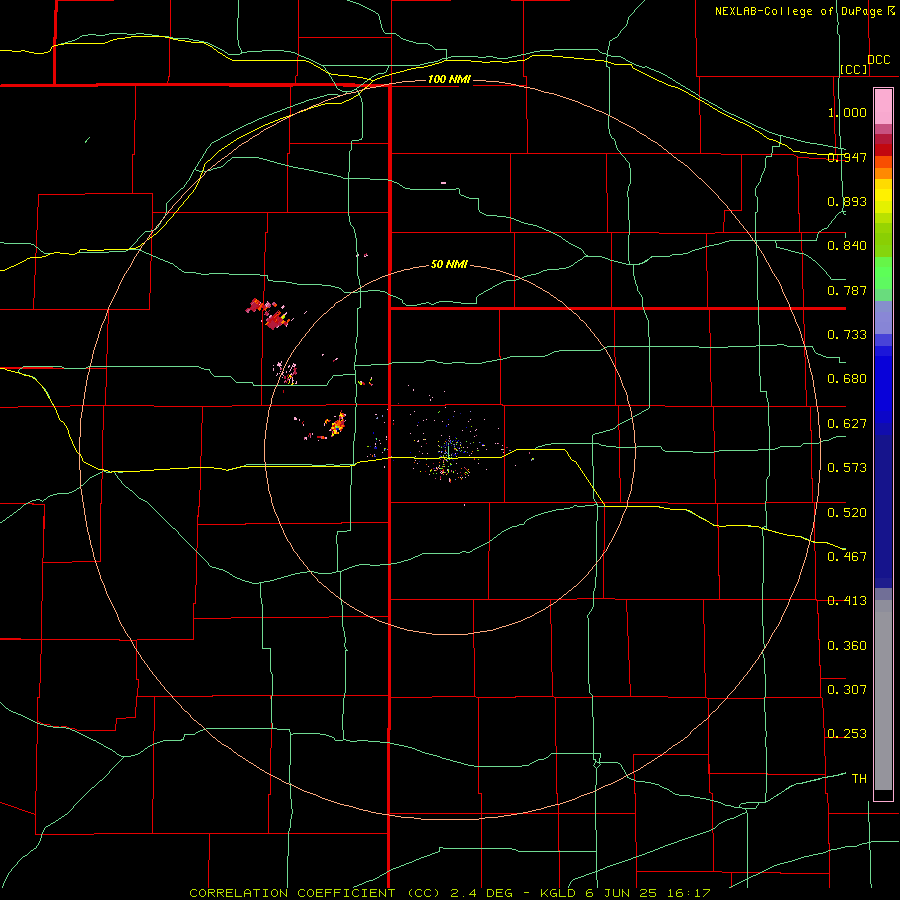Click the 0.947 color scale value
900x900 pixels.
(x=847, y=157)
